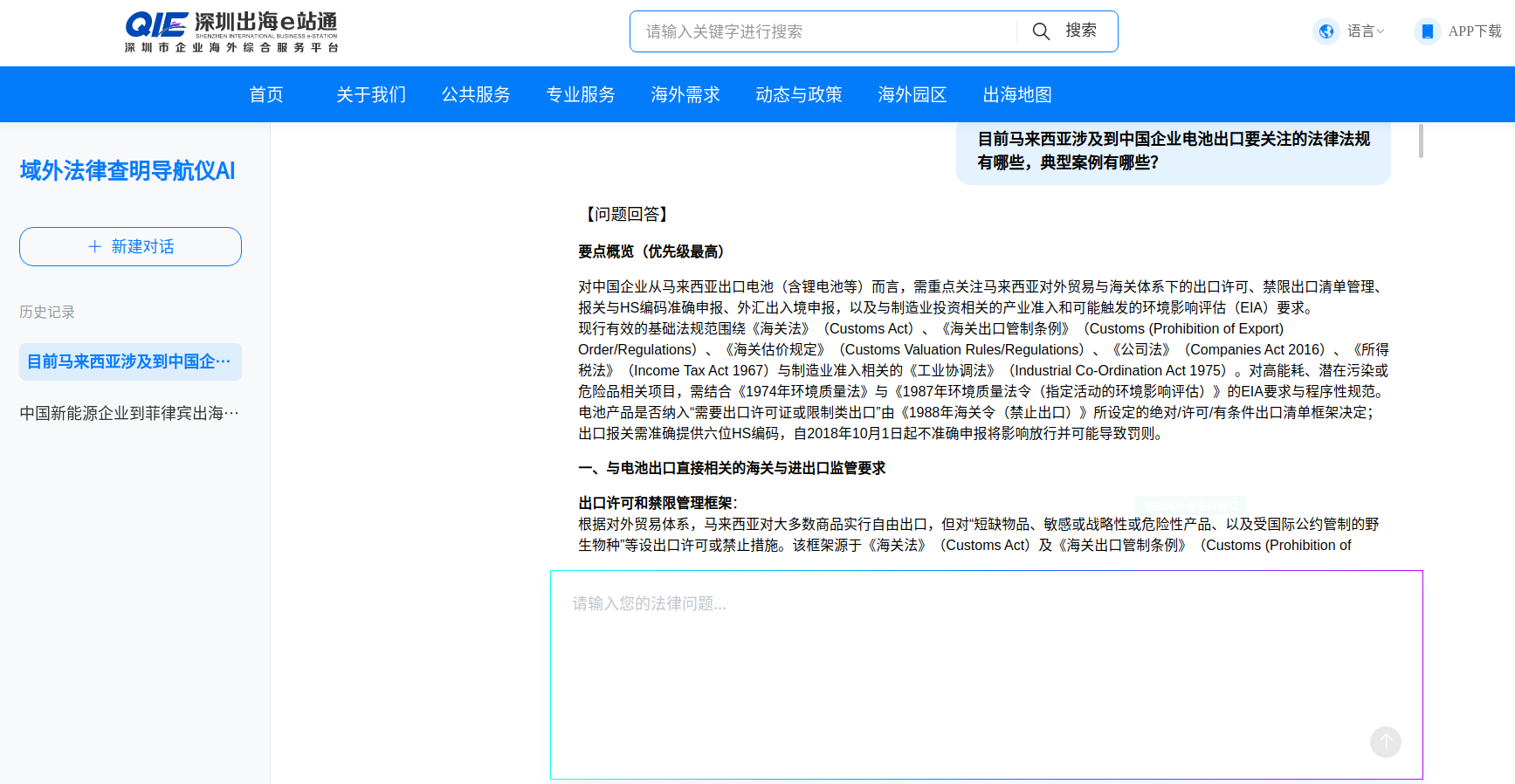Select 海外园区 in navigation bar
The height and width of the screenshot is (784, 1515).
[912, 94]
